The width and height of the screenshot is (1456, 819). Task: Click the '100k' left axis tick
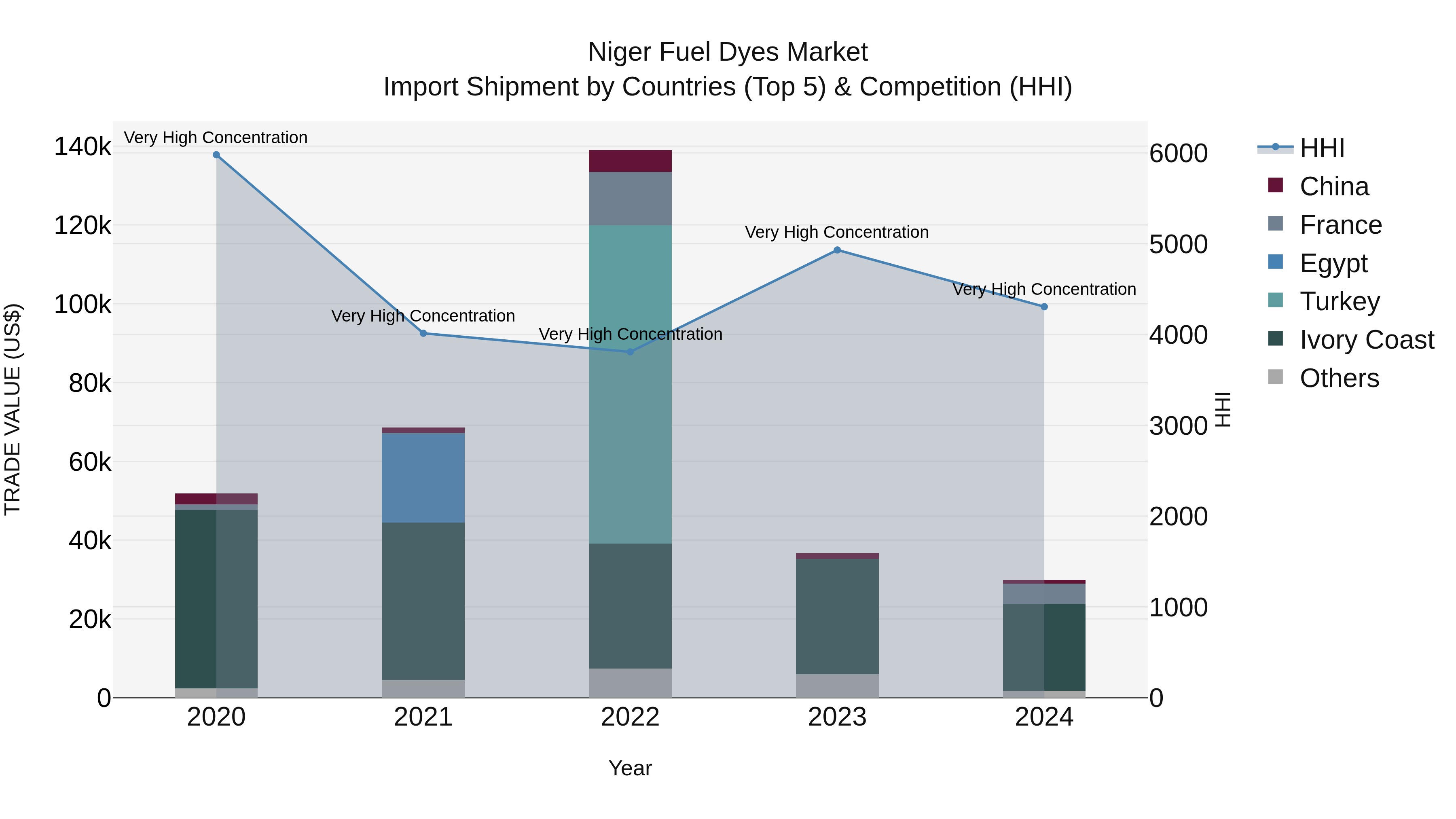pyautogui.click(x=83, y=305)
